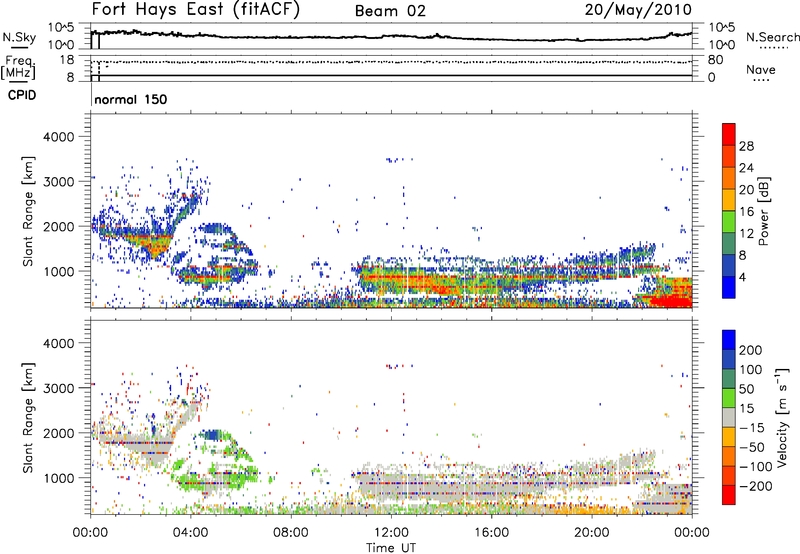Click Slant Range [km] label of velocity panel
This screenshot has width=800, height=554.
(28, 418)
